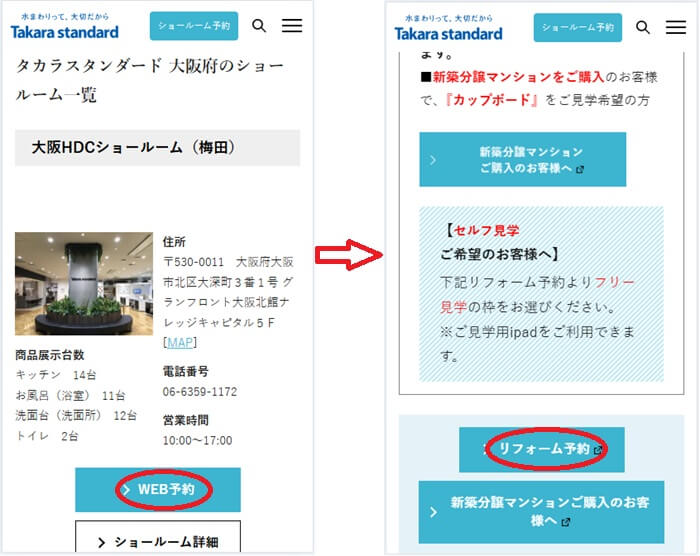The width and height of the screenshot is (700, 556).
Task: Click the 住所 label
Action: point(174,242)
